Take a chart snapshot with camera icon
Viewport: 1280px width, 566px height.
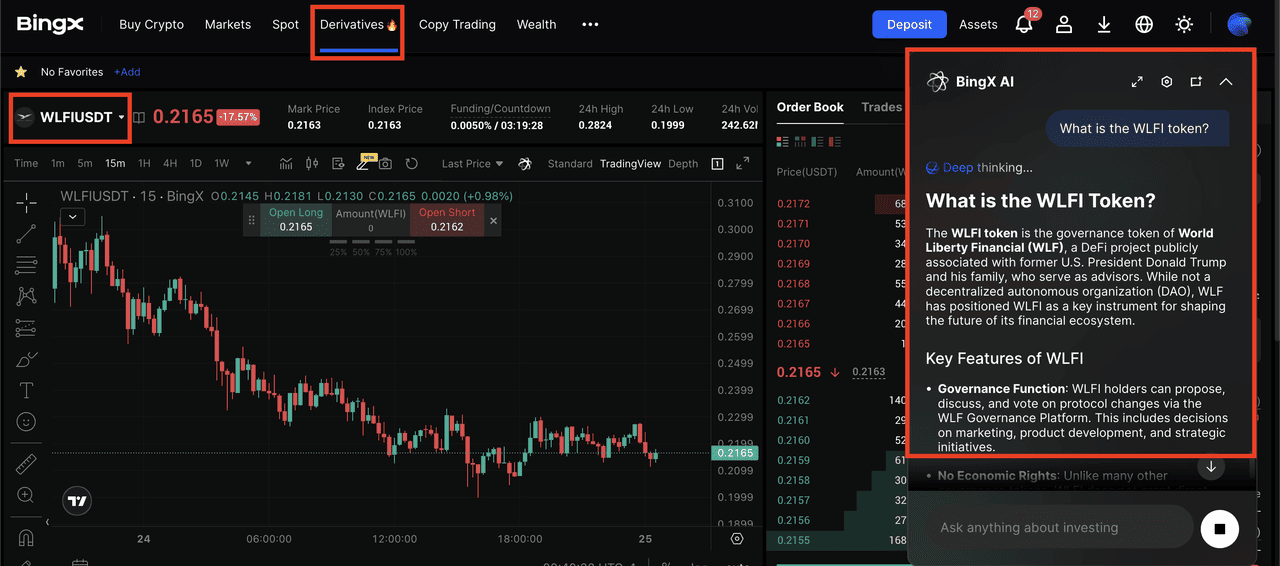(x=385, y=163)
